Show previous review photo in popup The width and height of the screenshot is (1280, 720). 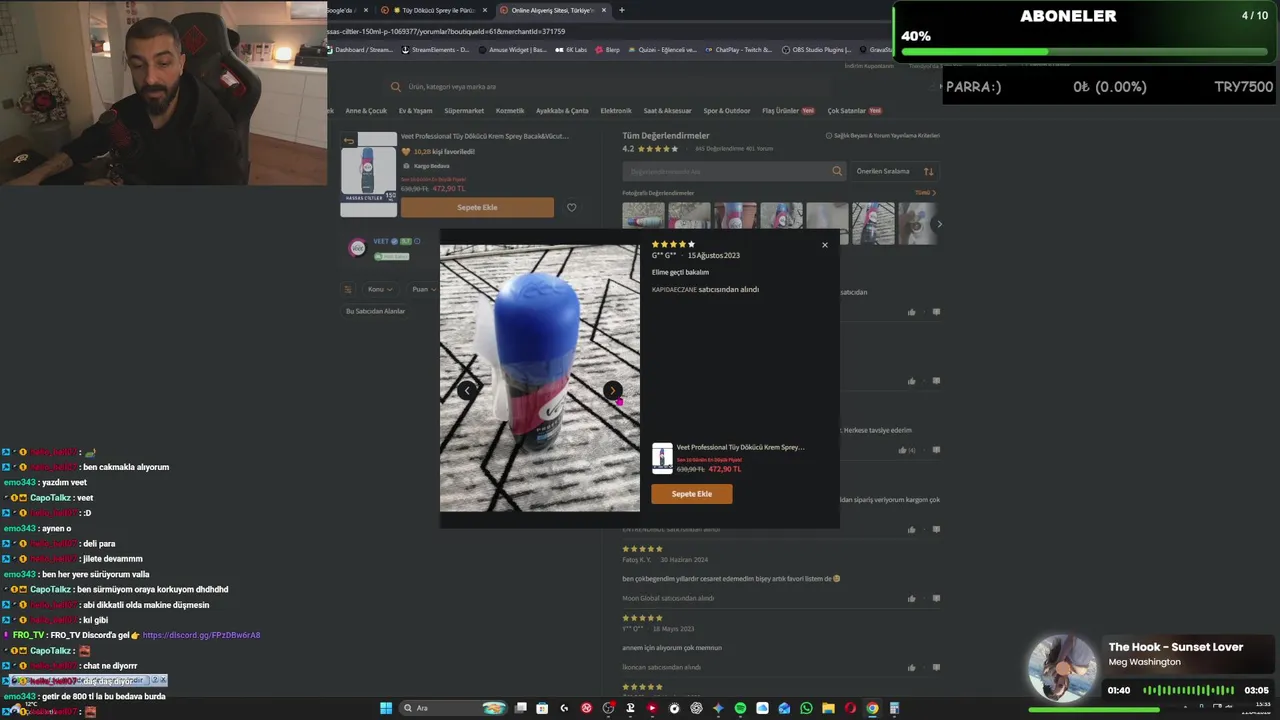point(467,391)
